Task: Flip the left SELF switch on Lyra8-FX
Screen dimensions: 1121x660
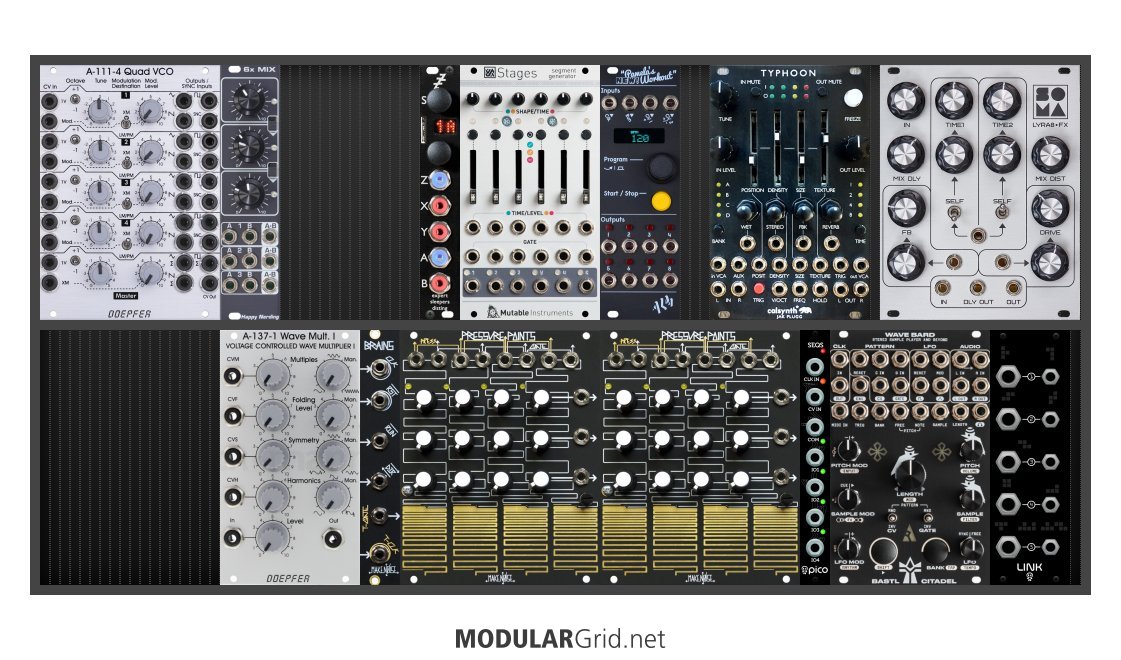Action: [x=953, y=213]
